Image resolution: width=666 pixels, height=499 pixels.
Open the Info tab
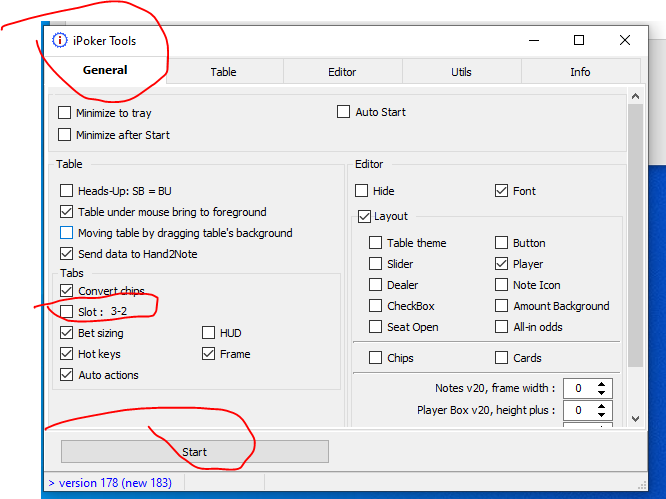[580, 72]
